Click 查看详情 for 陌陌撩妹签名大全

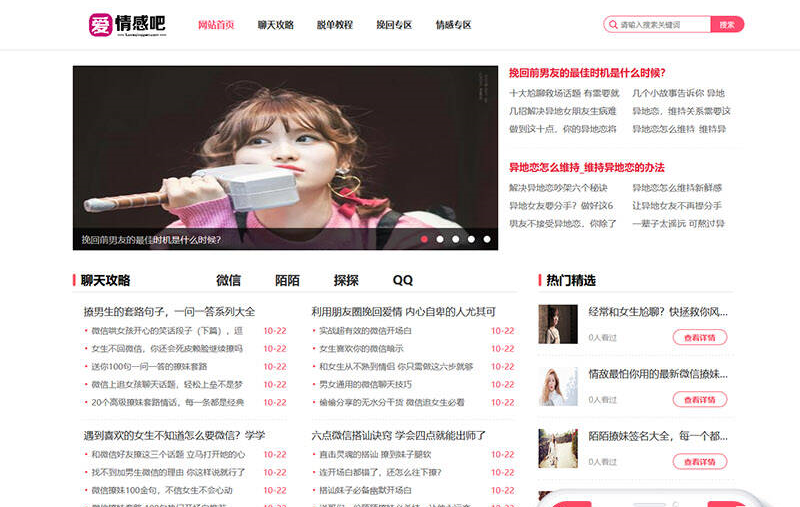click(x=699, y=462)
